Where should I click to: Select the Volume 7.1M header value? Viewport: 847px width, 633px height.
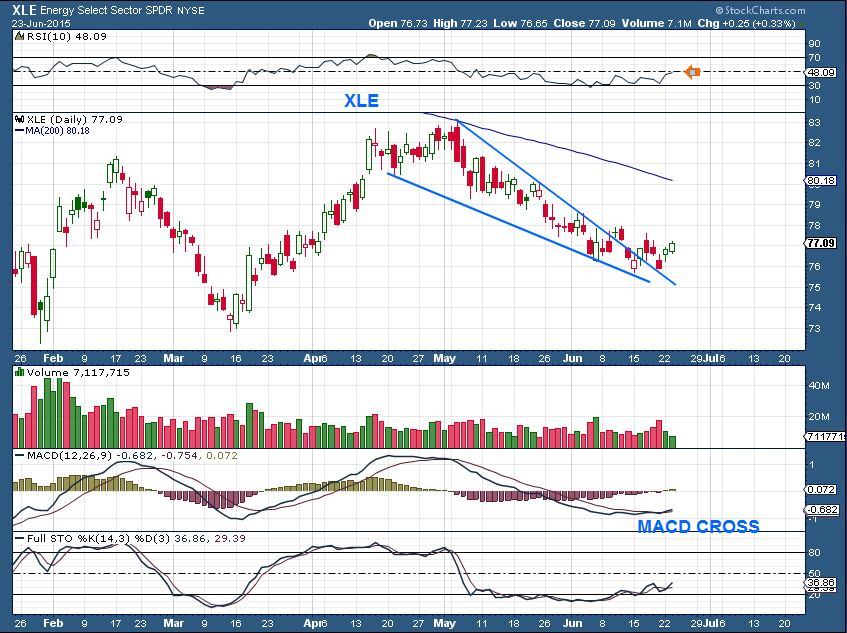coord(656,23)
